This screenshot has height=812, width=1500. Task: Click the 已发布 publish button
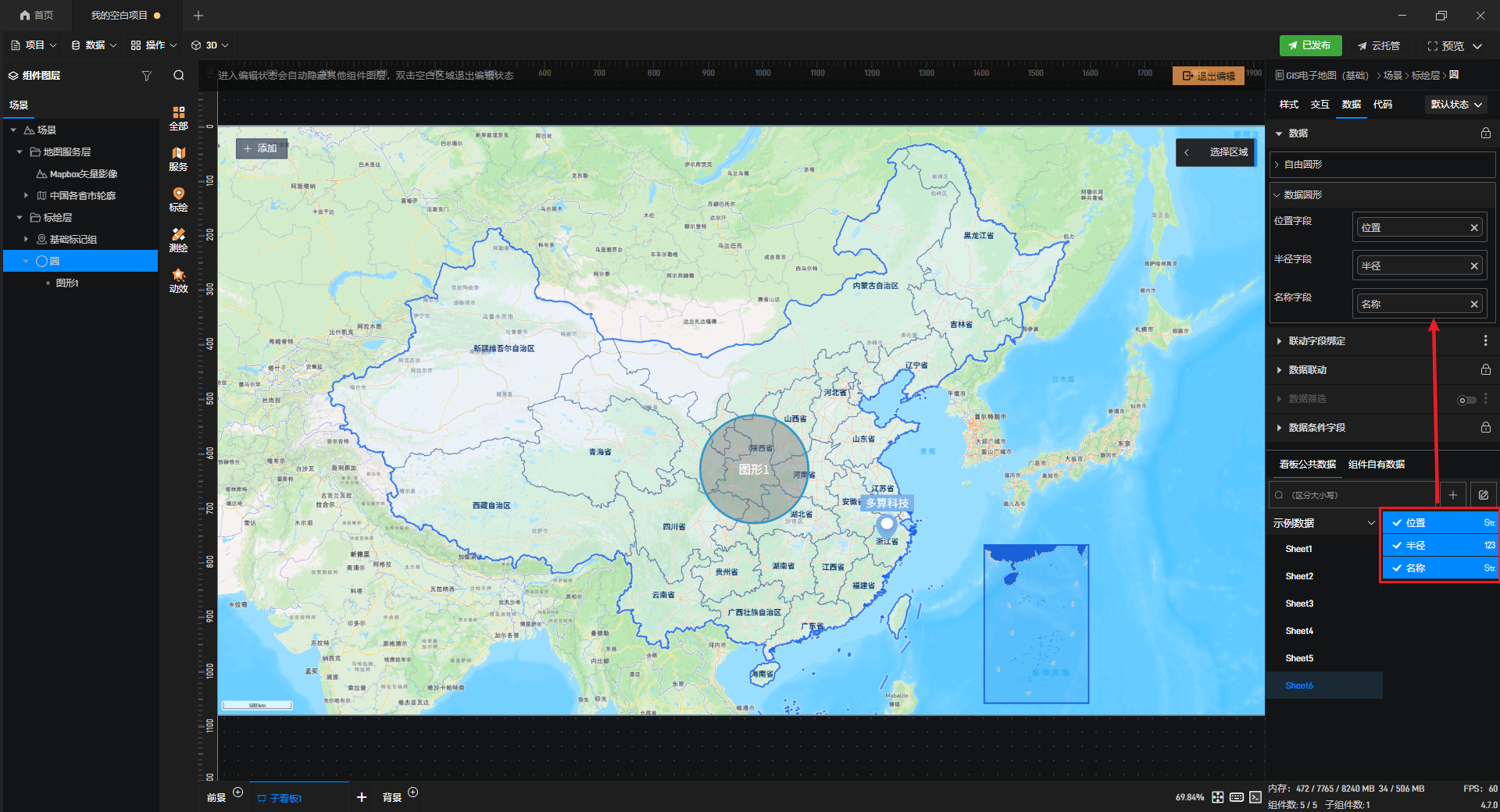(x=1309, y=46)
